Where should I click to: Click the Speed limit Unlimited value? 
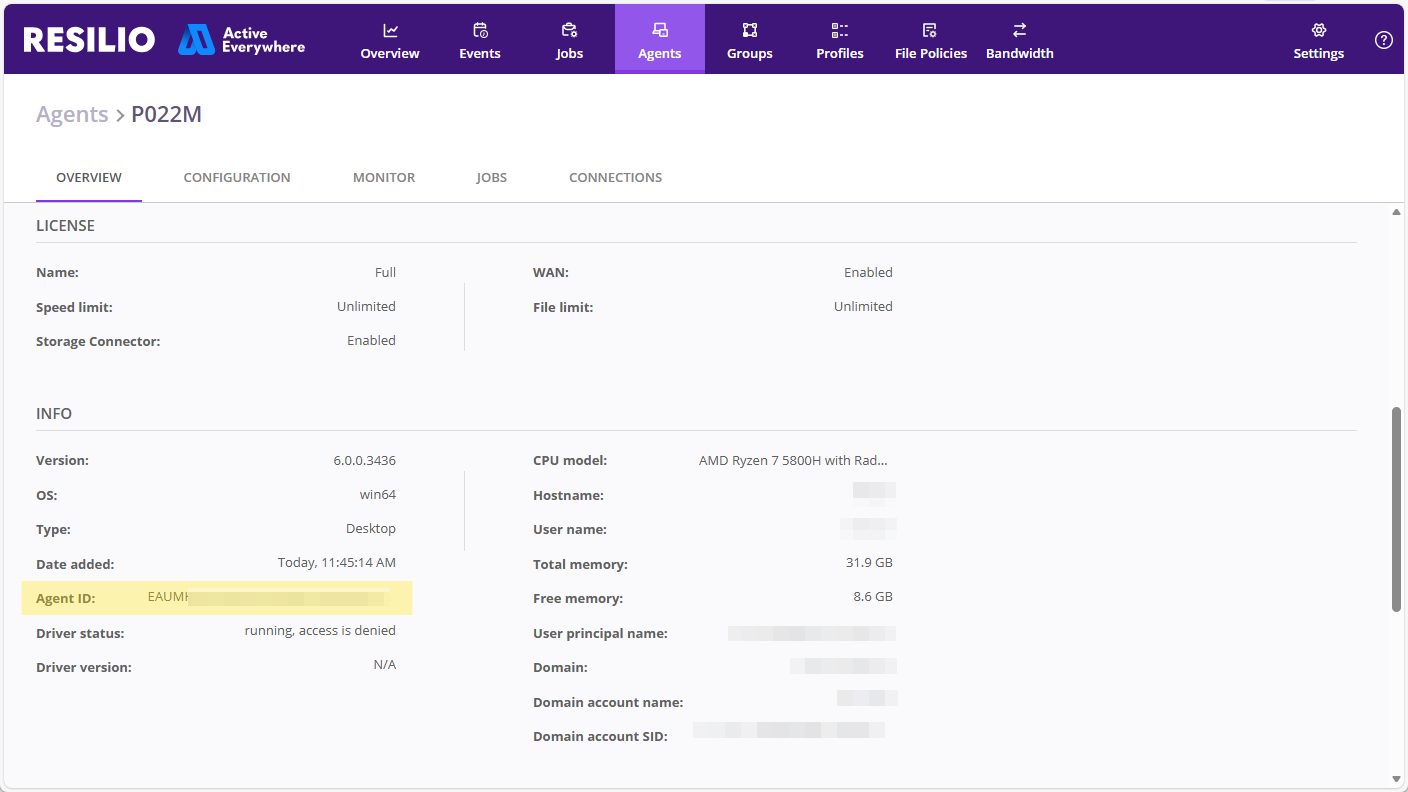[x=366, y=307]
